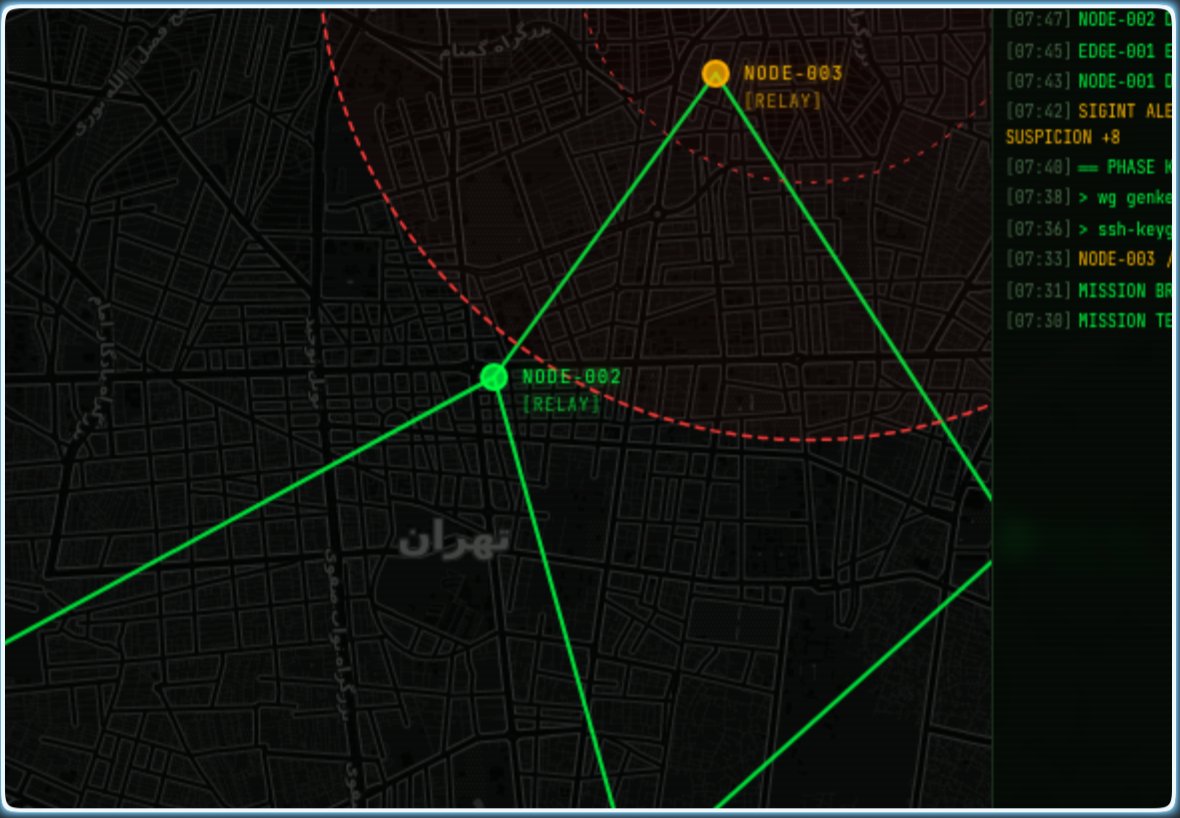Screen dimensions: 1180x818
Task: Click the [RELAY] tag under NODE-003
Action: 782,101
